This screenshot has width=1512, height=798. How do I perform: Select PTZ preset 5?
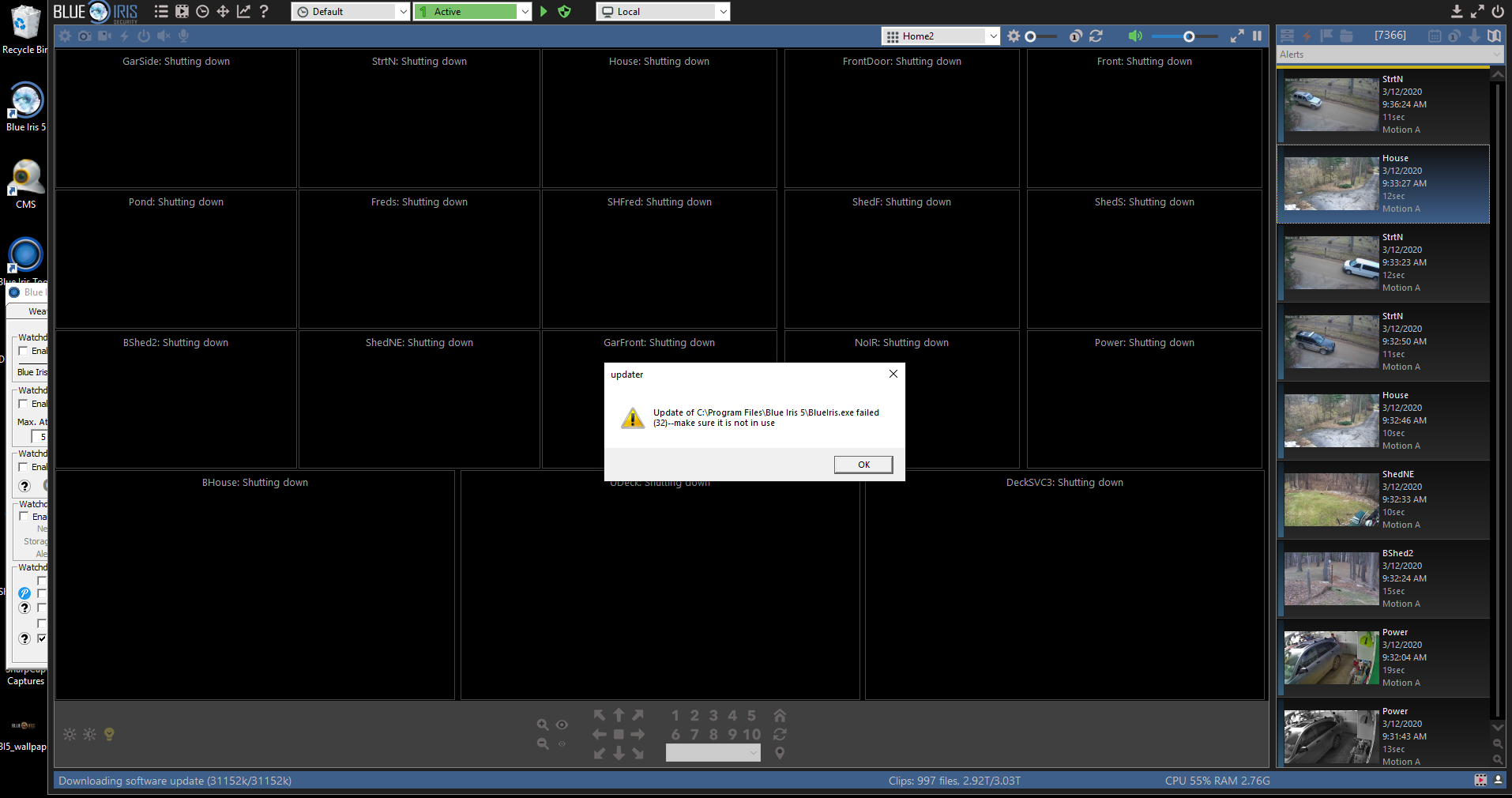(751, 715)
